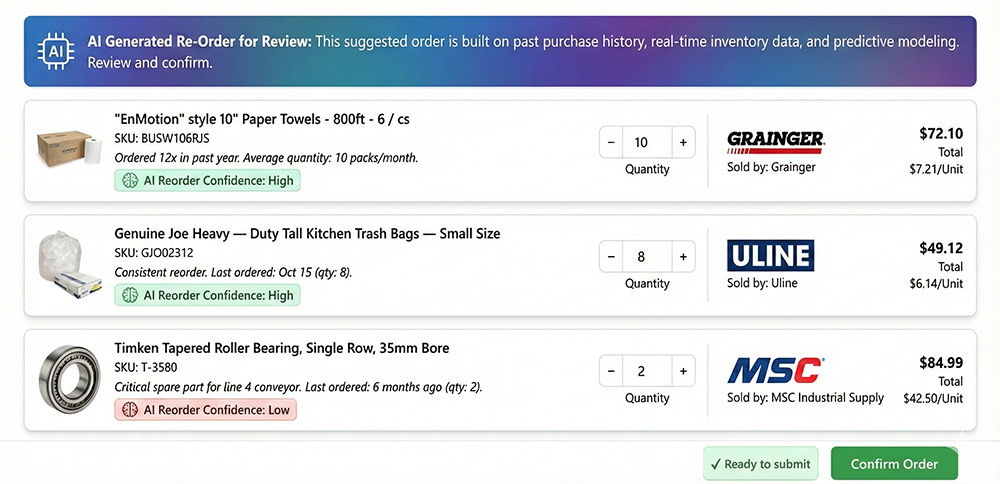Reduce roller bearing quantity with minus
1000x484 pixels.
click(x=611, y=372)
